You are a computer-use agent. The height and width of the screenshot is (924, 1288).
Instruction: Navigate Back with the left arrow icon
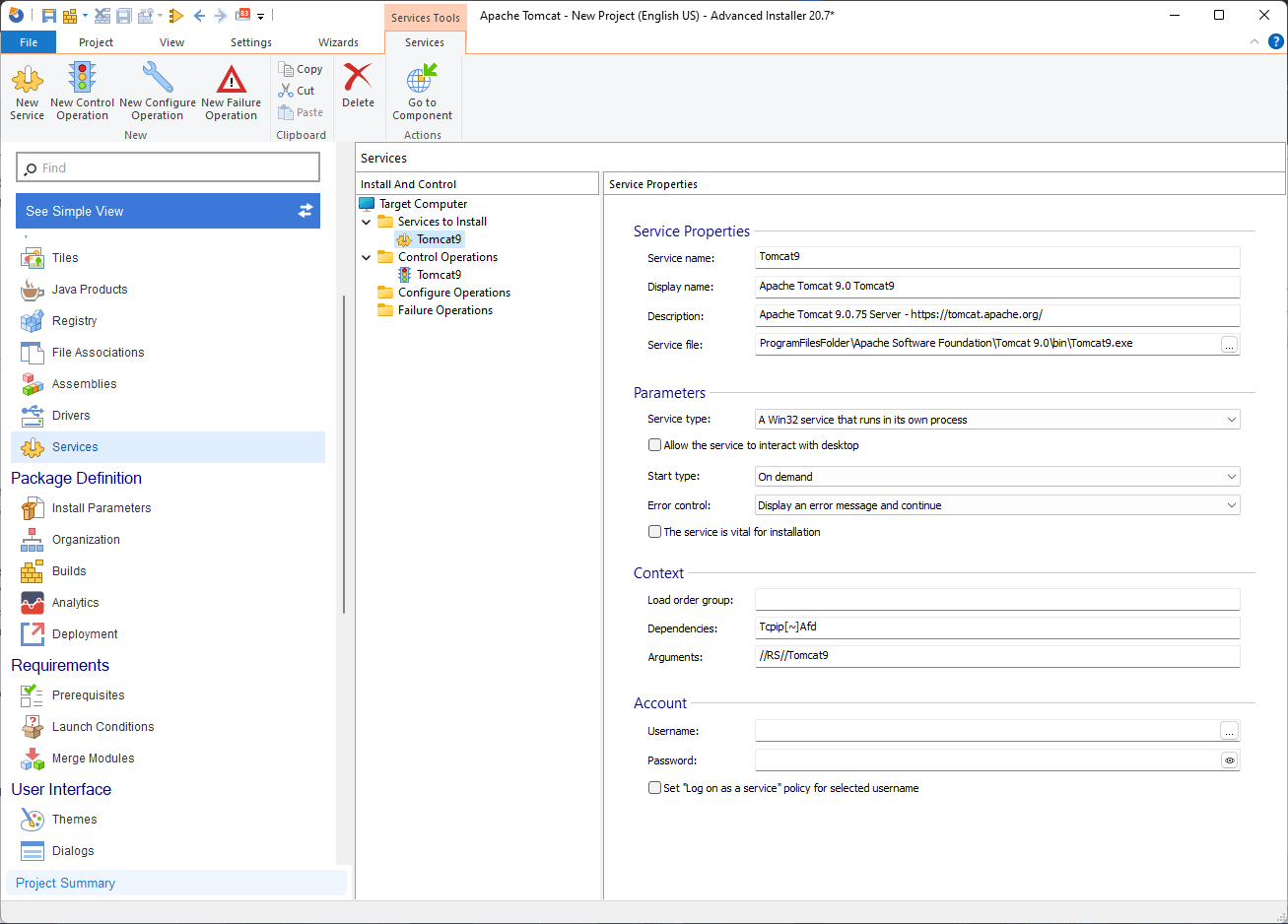tap(200, 16)
